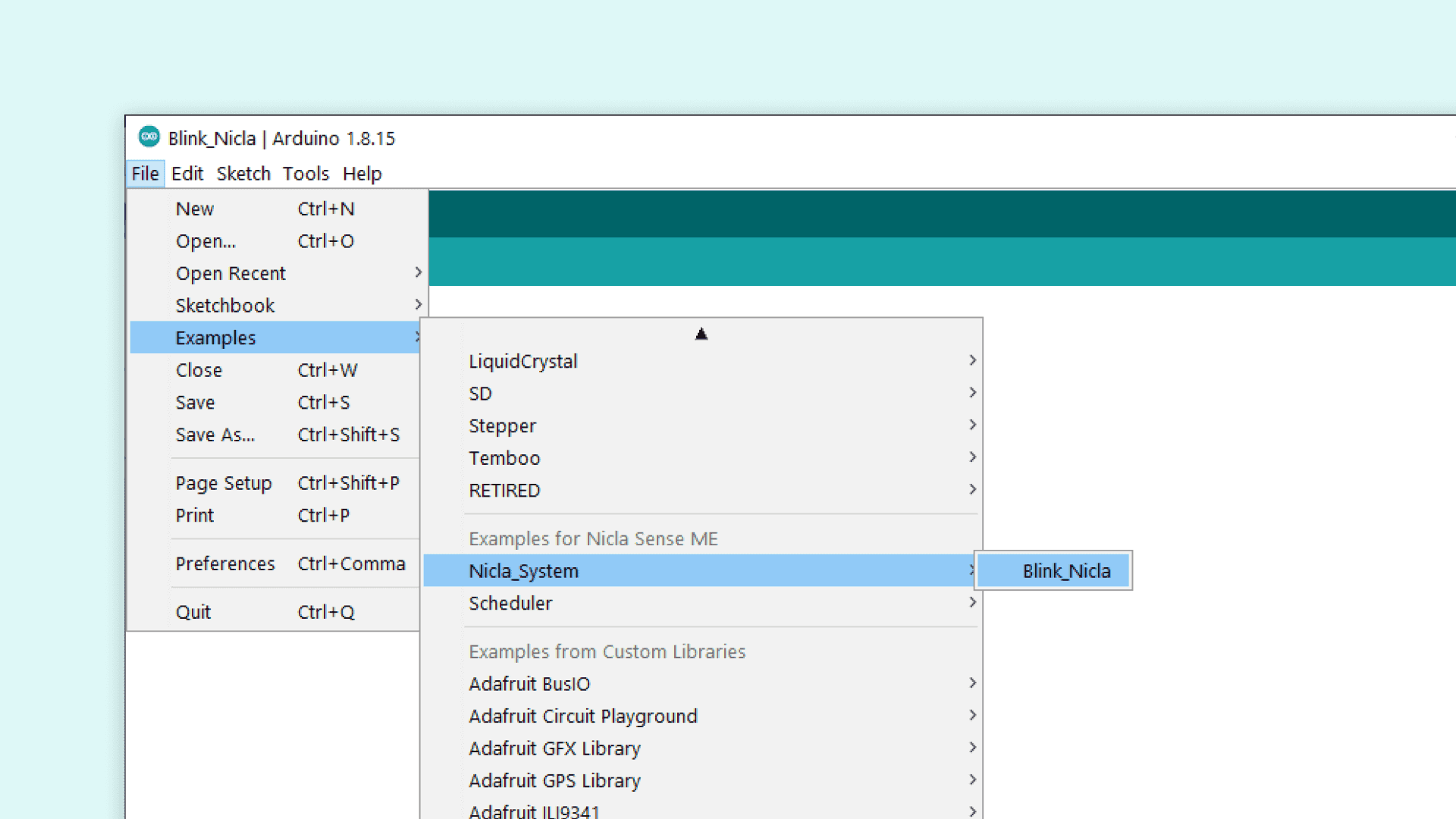Expand the LiquidCrystal examples submenu
This screenshot has width=1456, height=819.
(523, 362)
